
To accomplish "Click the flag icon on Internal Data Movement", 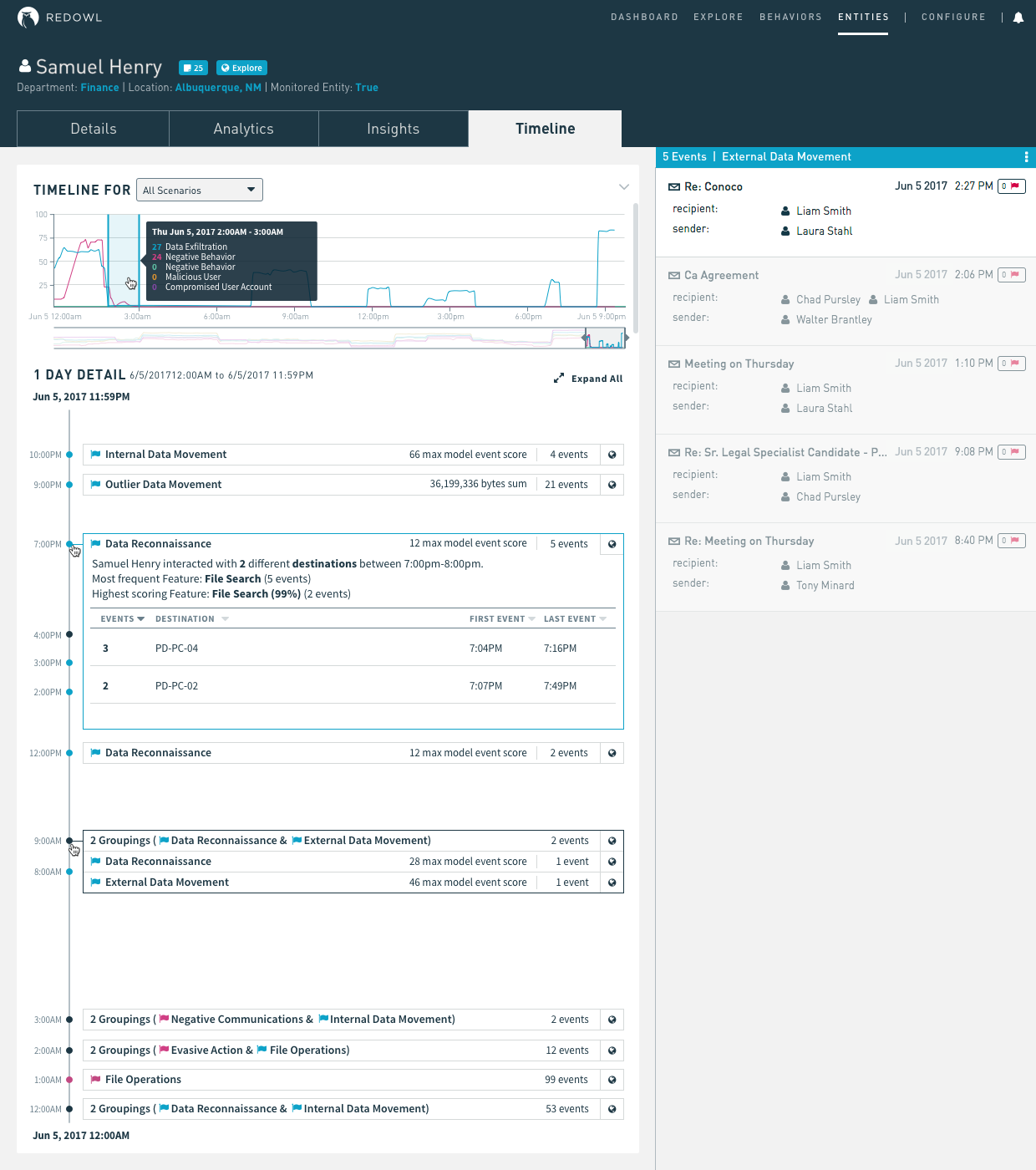I will (x=95, y=455).
